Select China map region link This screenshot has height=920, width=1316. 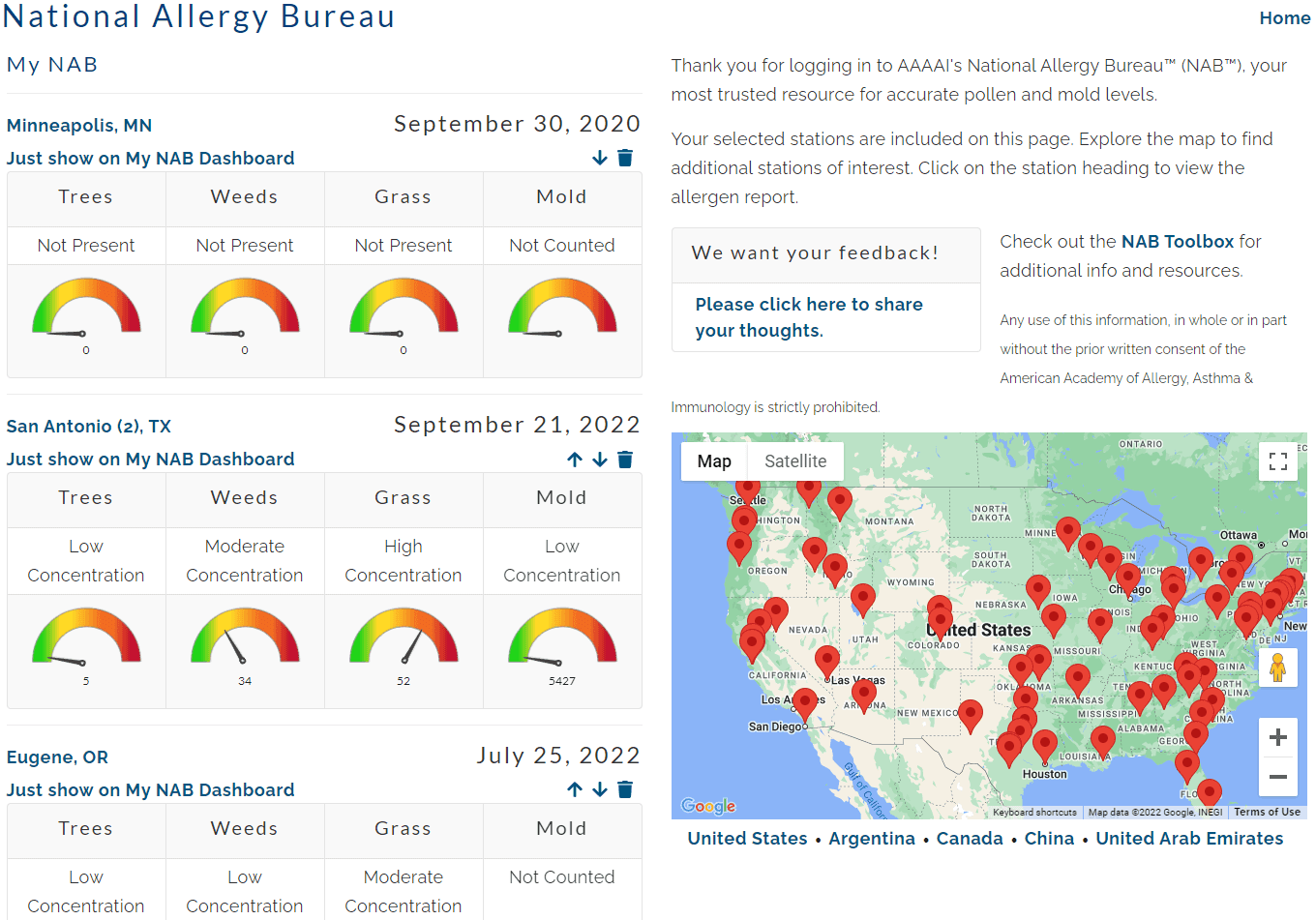(1050, 839)
